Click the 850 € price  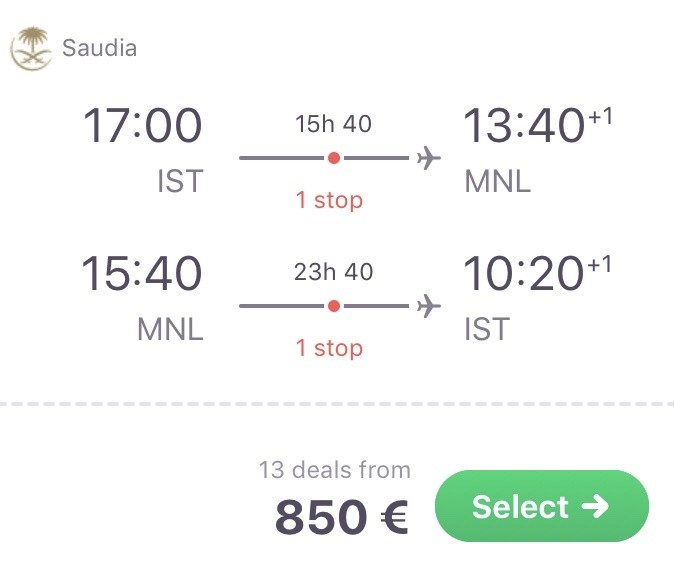tap(341, 516)
